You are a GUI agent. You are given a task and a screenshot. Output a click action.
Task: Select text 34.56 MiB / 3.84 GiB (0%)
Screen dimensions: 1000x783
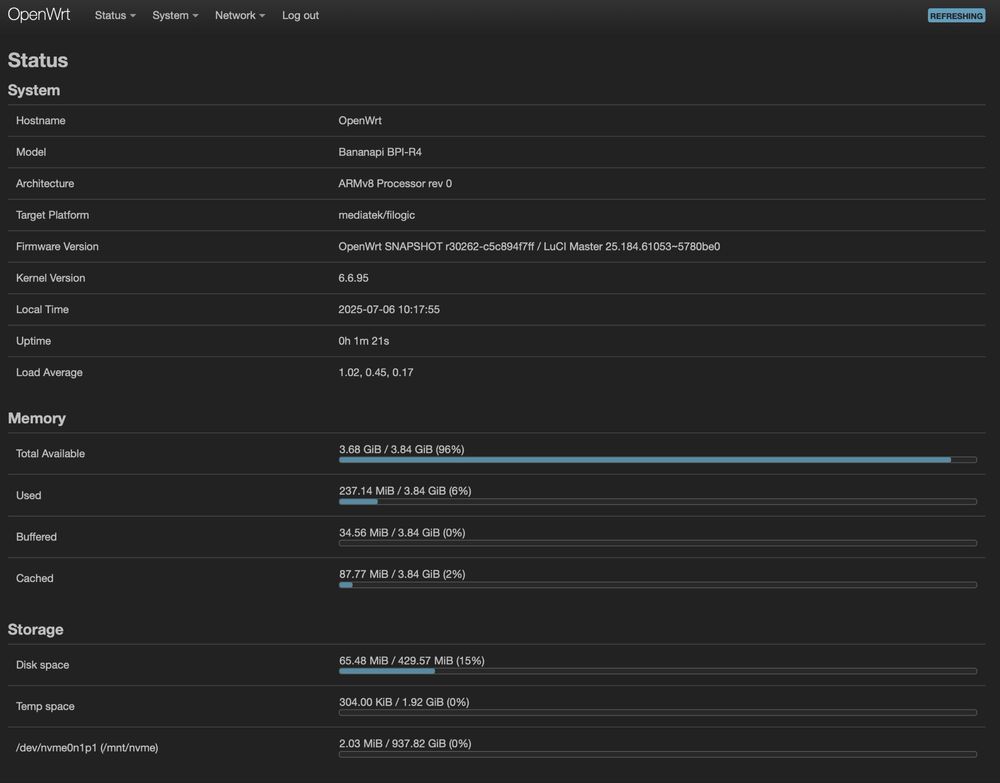pos(402,532)
